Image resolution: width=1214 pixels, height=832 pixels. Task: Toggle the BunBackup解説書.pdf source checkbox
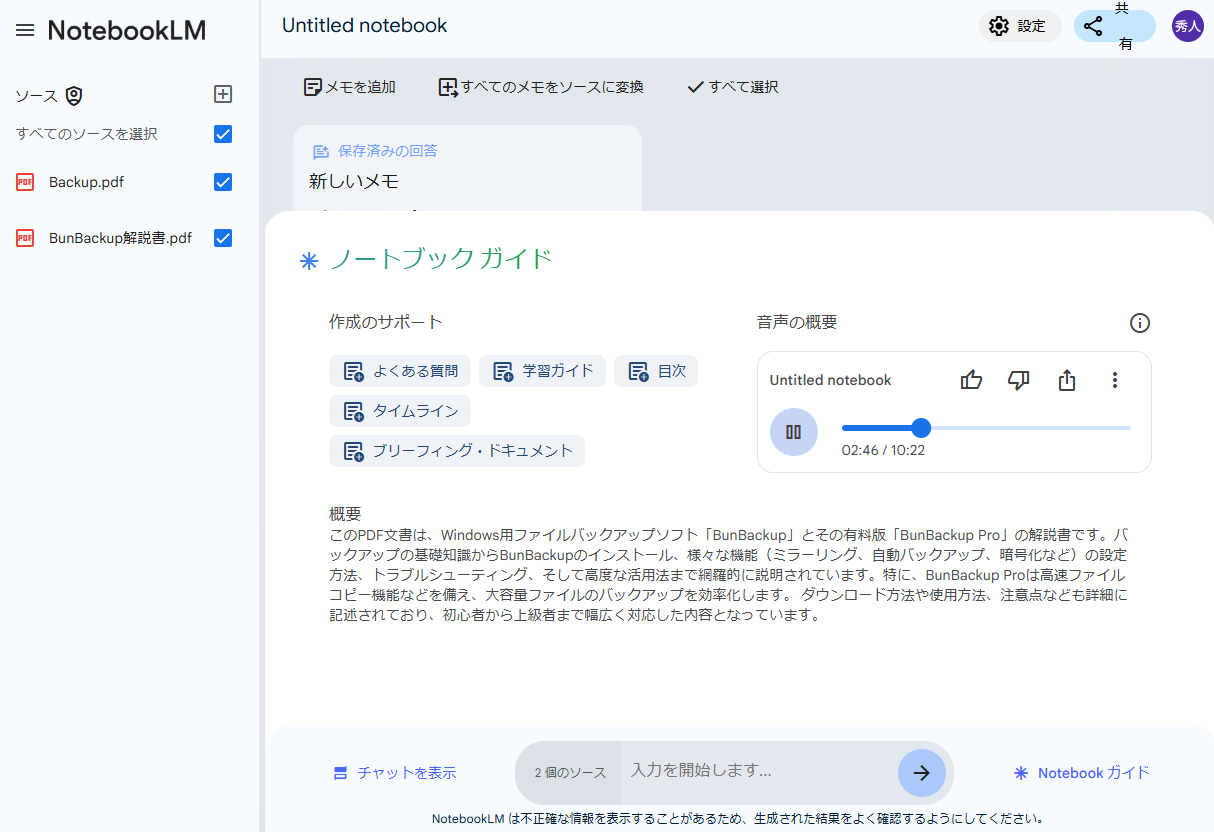point(222,238)
